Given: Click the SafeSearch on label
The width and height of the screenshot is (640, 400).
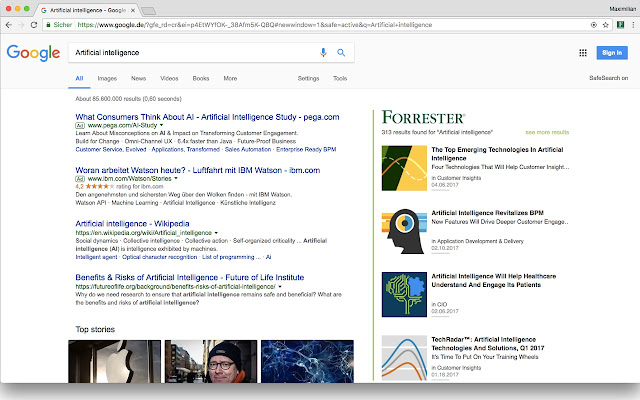Looking at the screenshot, I should coord(609,78).
